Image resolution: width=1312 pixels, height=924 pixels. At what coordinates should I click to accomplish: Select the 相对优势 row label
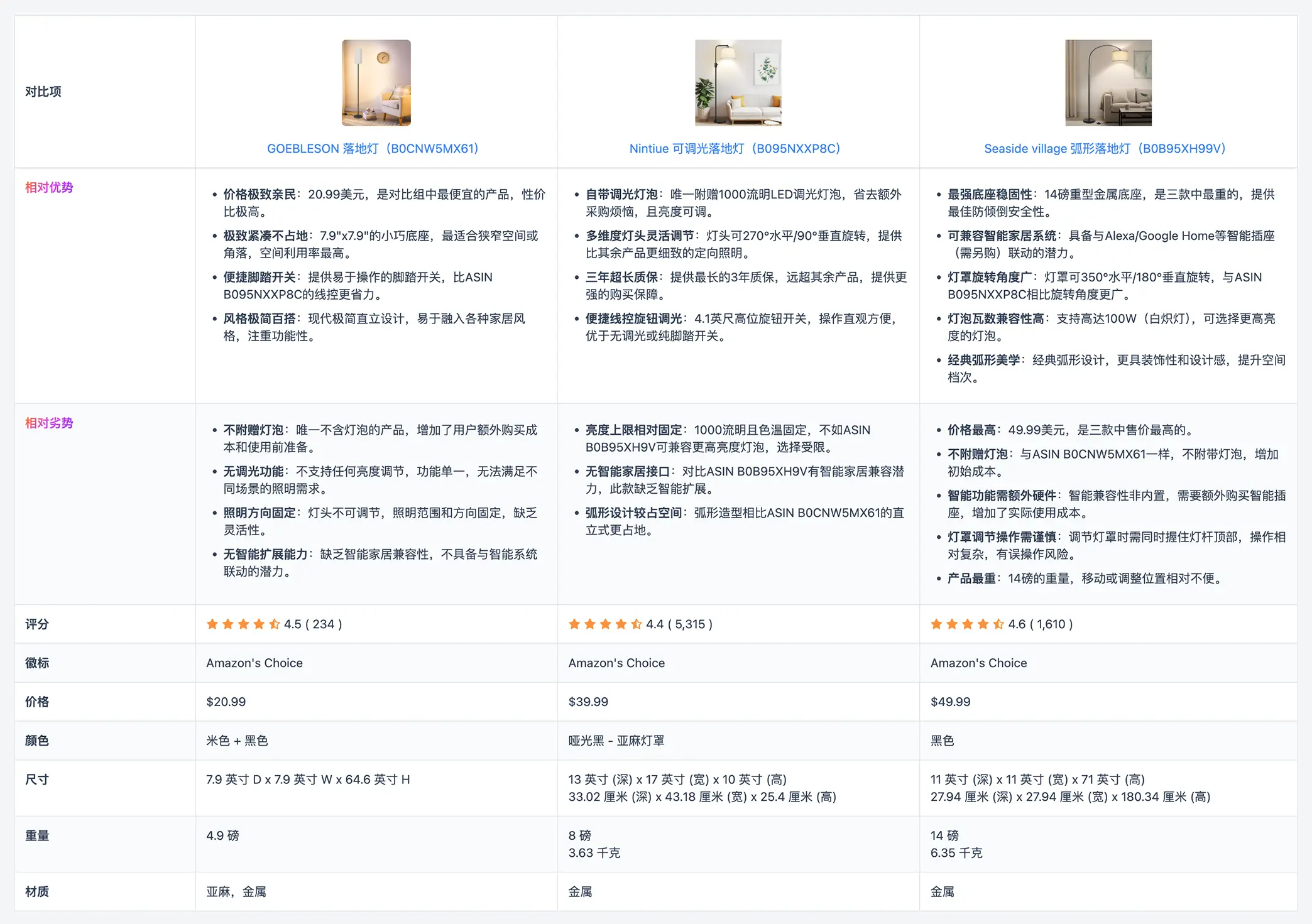[x=49, y=188]
